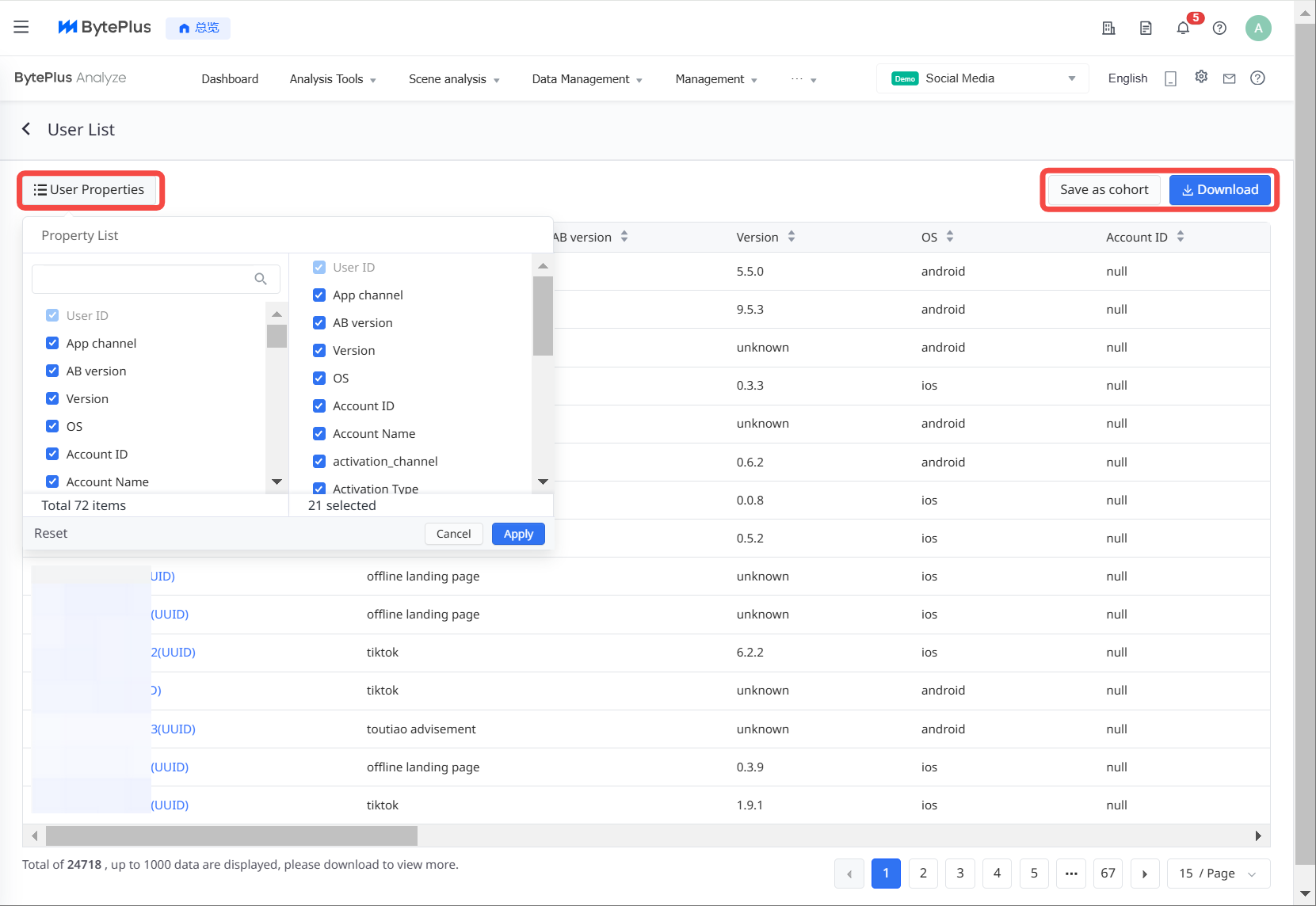Image resolution: width=1316 pixels, height=906 pixels.
Task: Click the mobile device icon
Action: 1170,78
